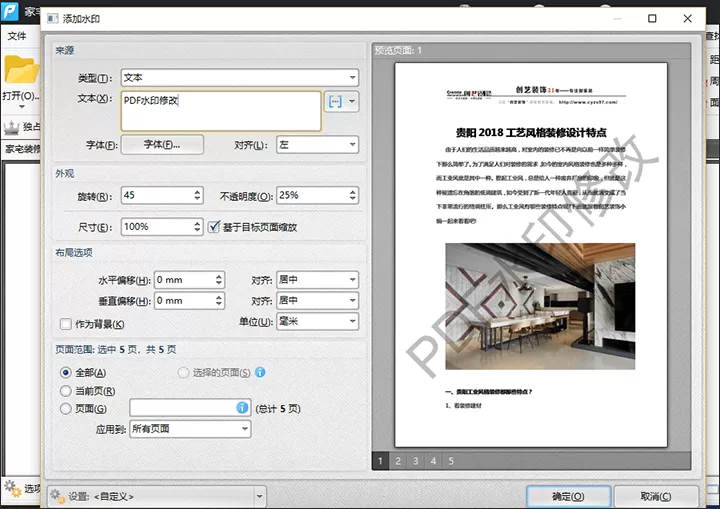The width and height of the screenshot is (720, 509).
Task: Click the Open folder icon
Action: 20,70
